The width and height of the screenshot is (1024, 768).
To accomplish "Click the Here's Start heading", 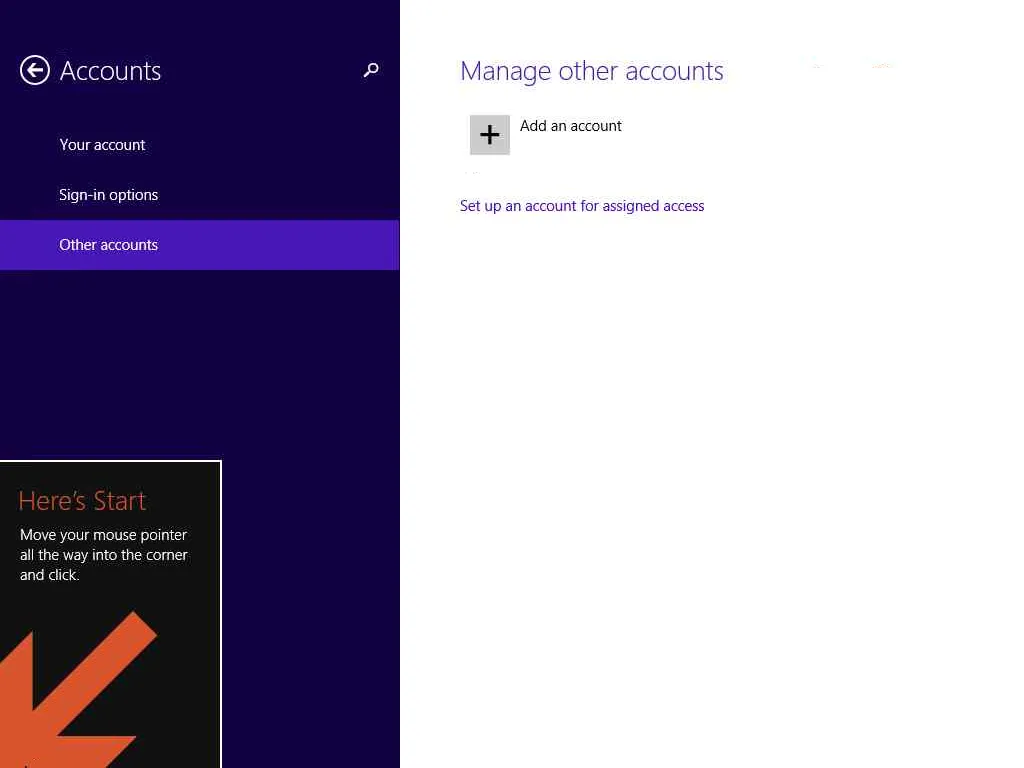I will pos(82,501).
